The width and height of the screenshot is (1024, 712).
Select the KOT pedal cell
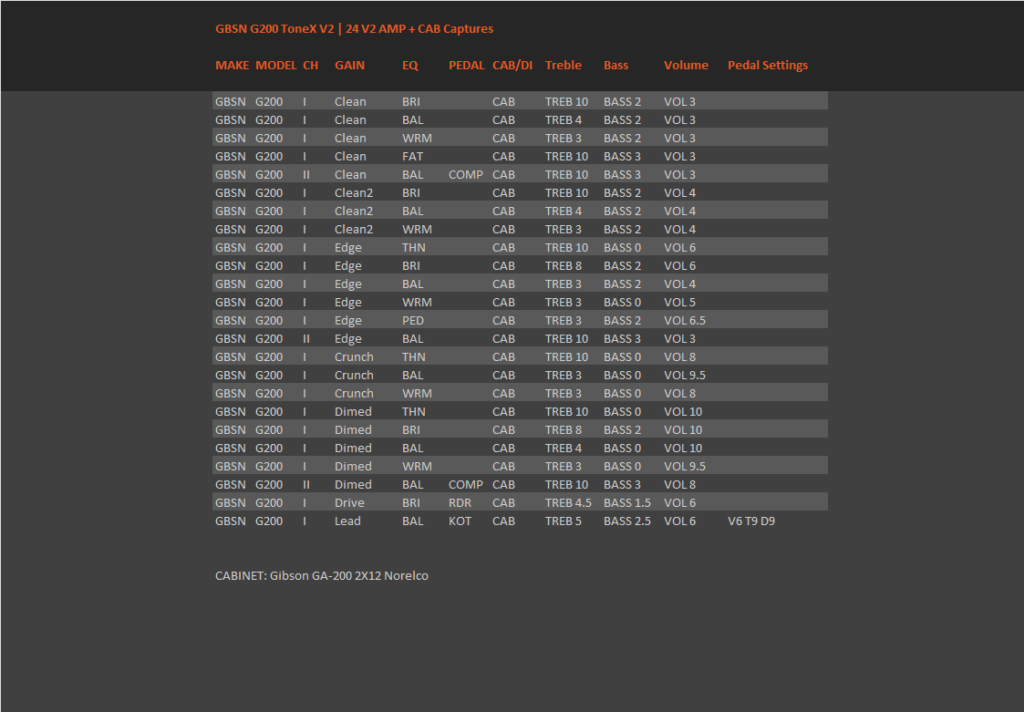tap(460, 521)
